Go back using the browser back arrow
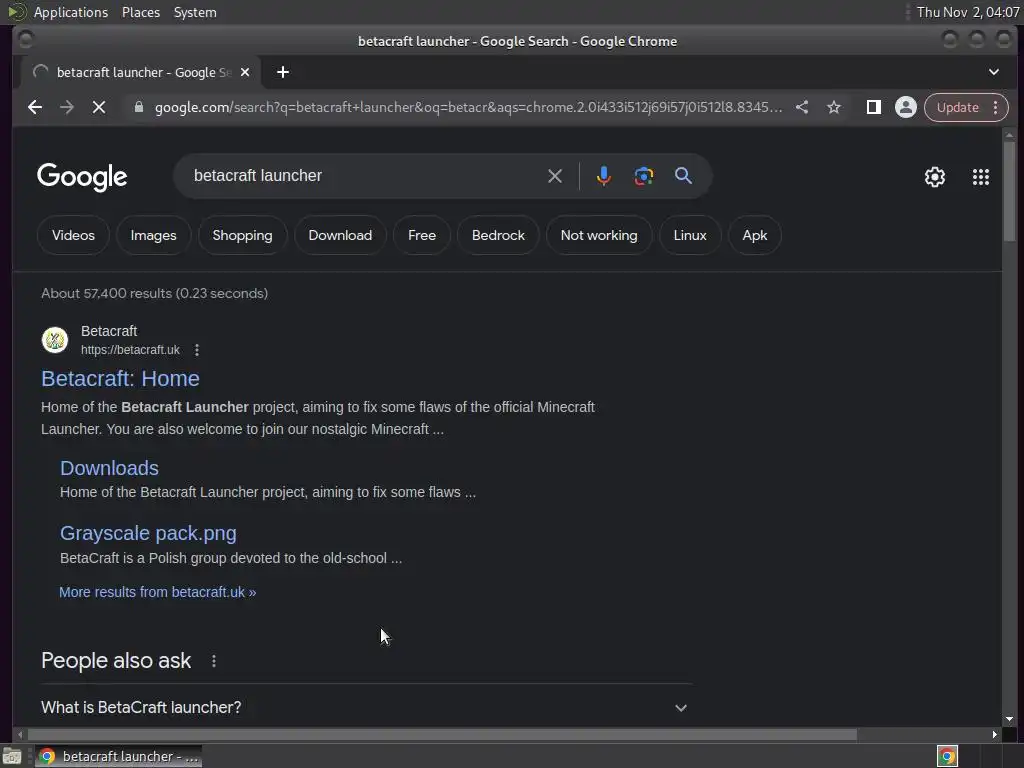Screen dimensions: 1024x768 click(35, 107)
